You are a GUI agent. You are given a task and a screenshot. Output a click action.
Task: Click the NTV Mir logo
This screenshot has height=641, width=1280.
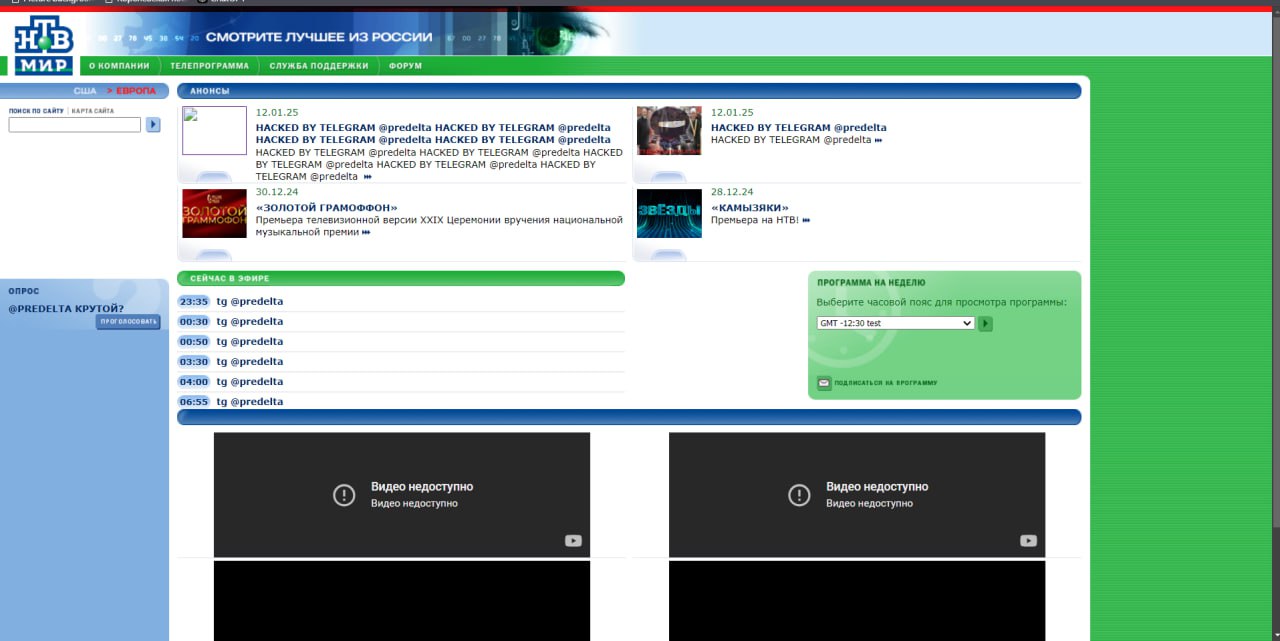point(44,46)
